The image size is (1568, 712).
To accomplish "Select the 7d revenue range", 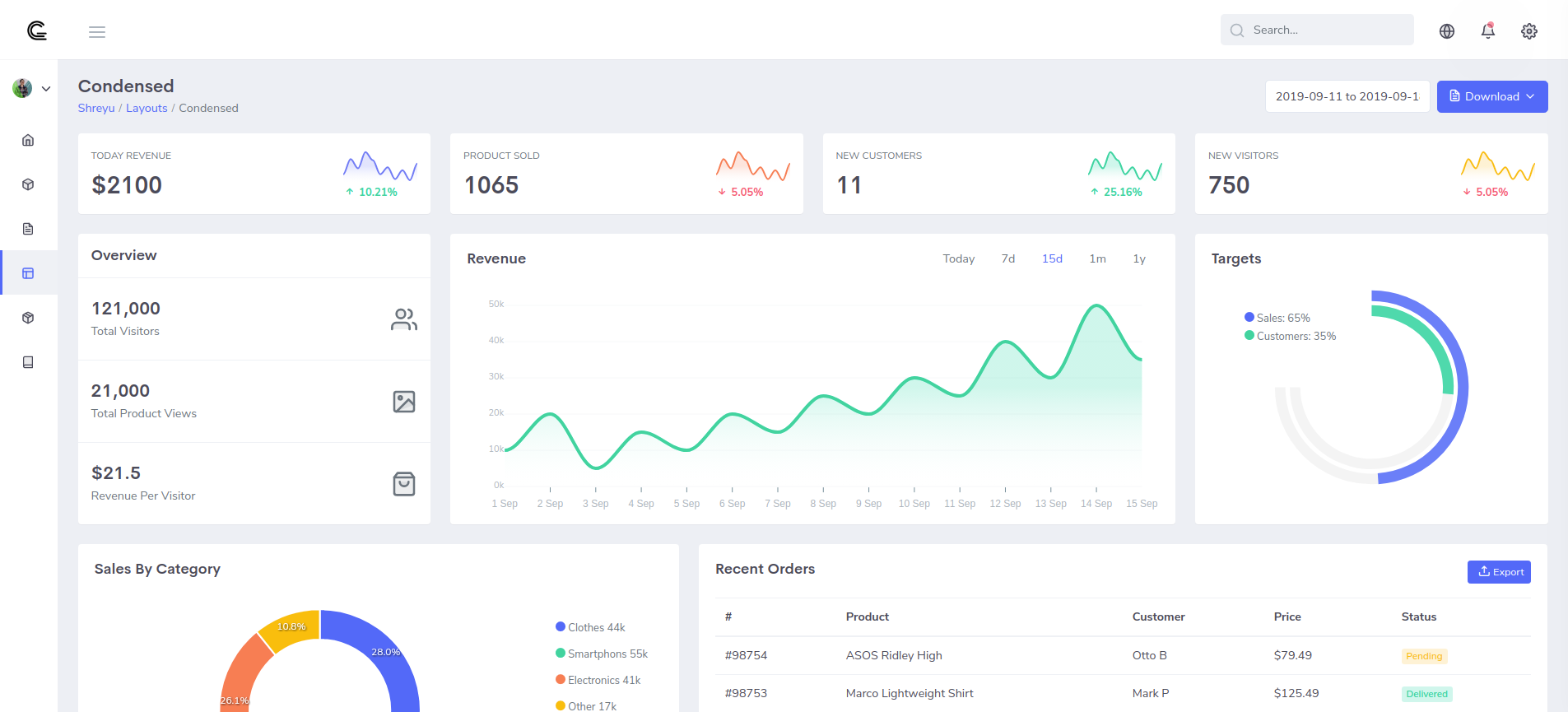I will coord(1008,258).
